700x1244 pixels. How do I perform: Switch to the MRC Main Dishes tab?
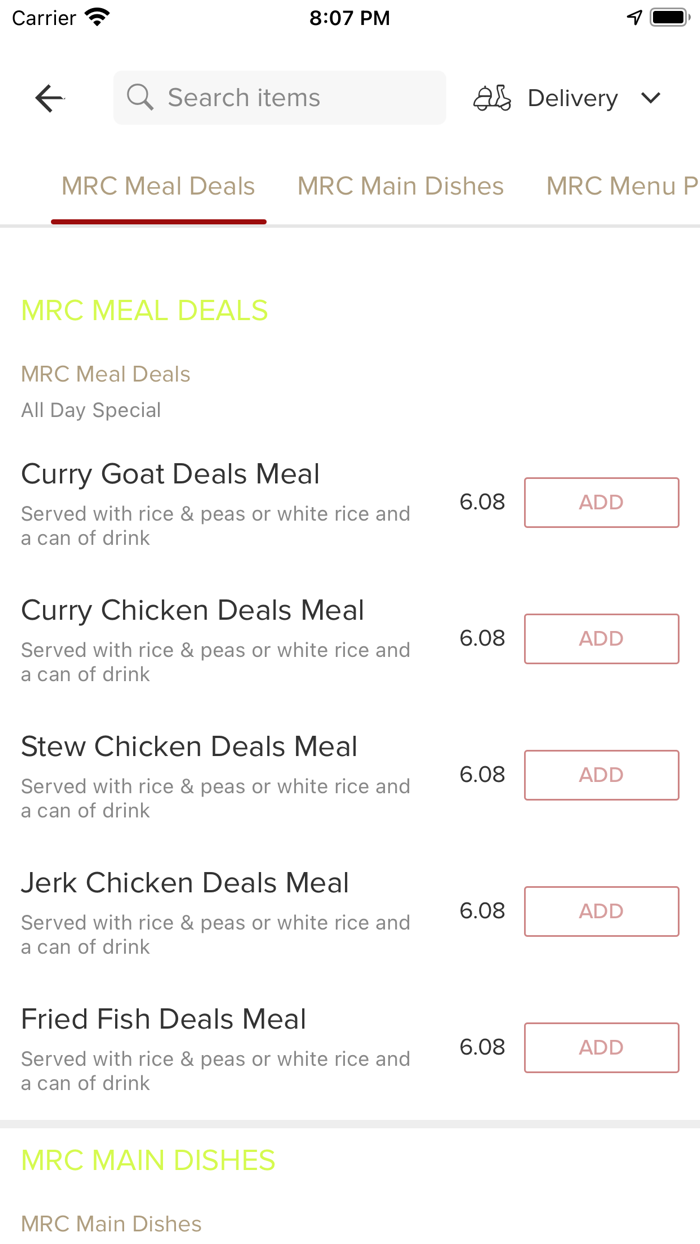point(400,186)
